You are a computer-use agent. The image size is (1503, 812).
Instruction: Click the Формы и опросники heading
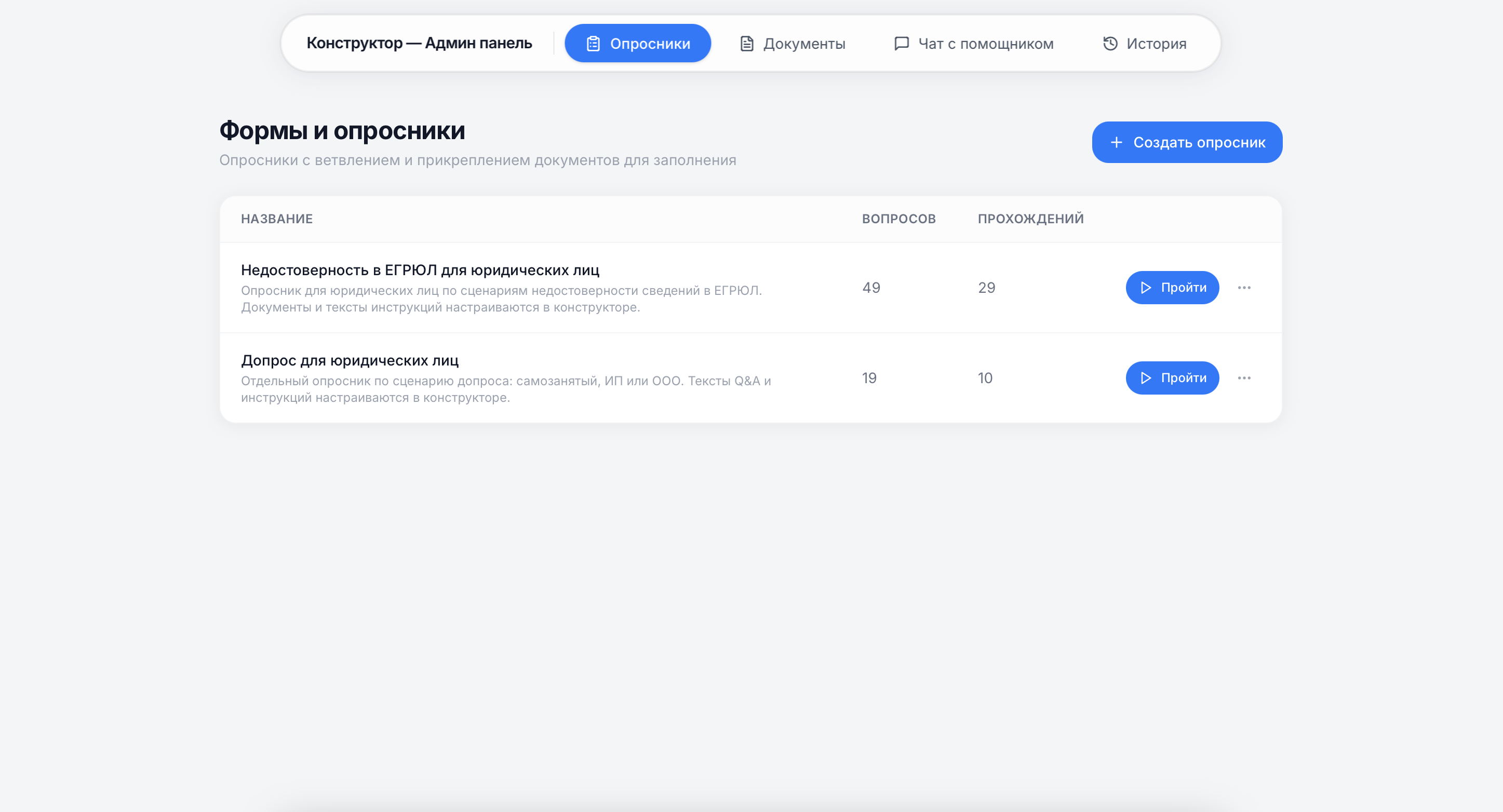342,131
